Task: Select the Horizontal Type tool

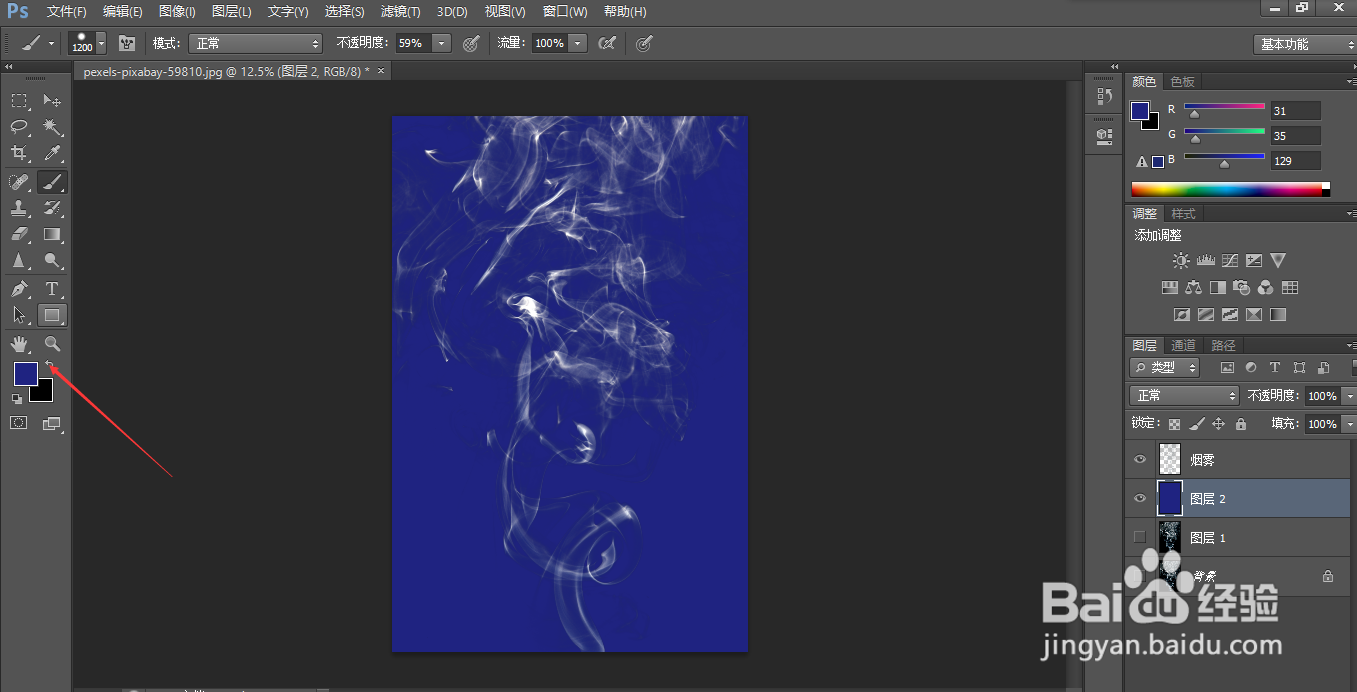Action: click(52, 289)
